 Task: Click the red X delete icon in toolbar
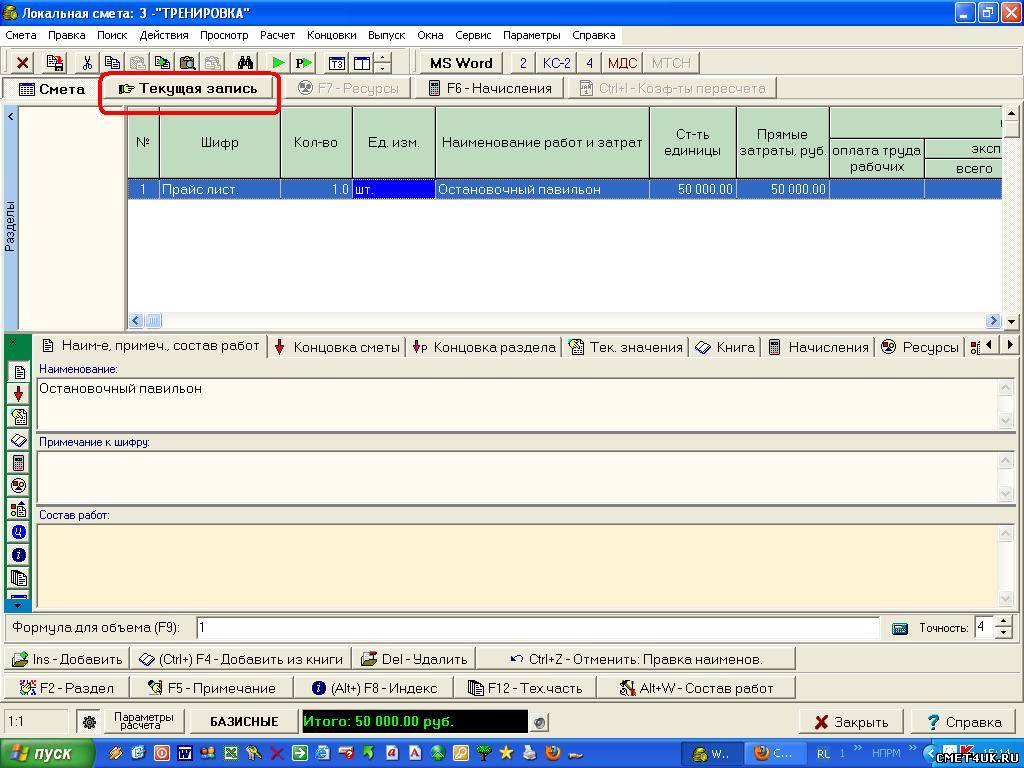tap(22, 63)
